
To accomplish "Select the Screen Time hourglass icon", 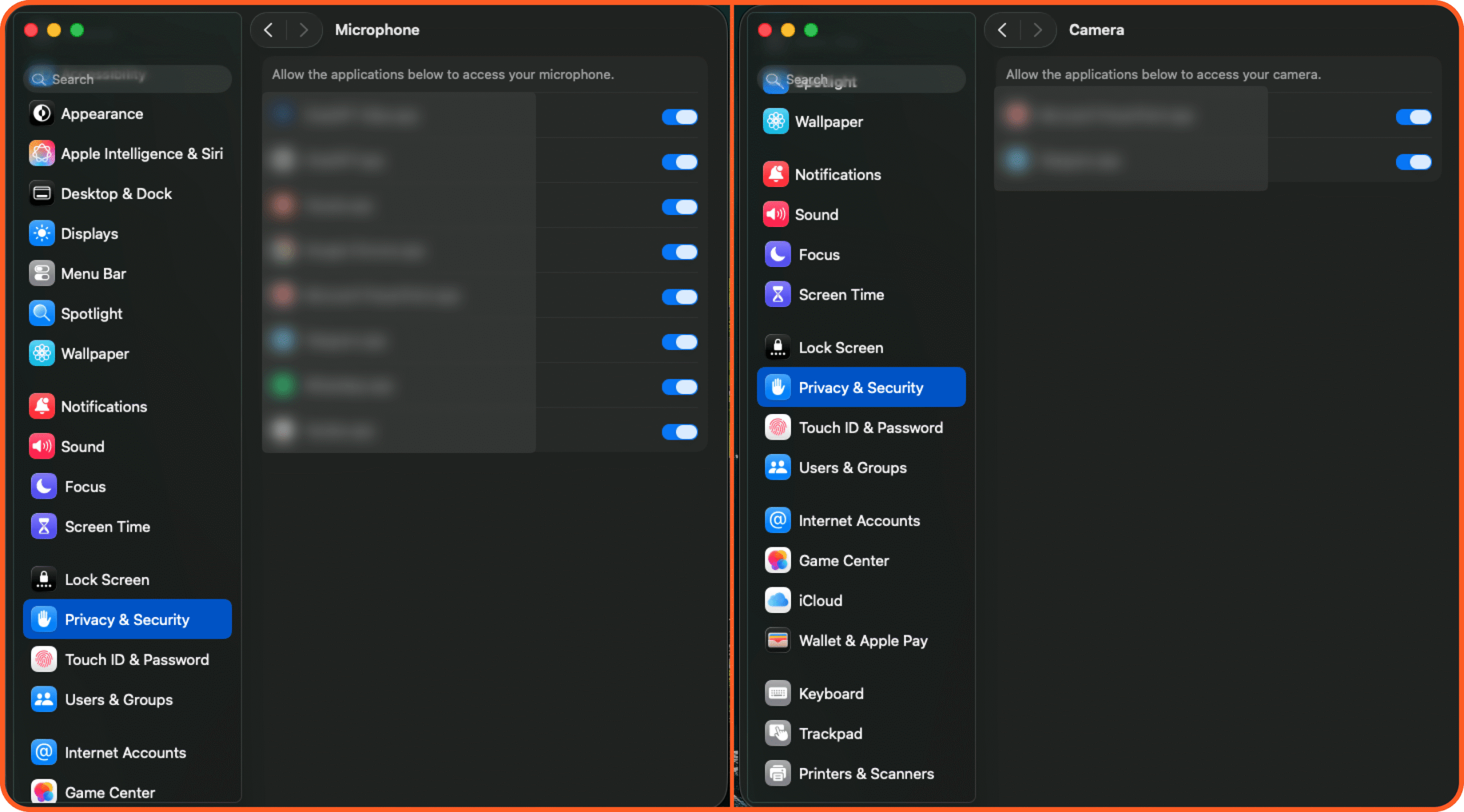I will [x=777, y=294].
